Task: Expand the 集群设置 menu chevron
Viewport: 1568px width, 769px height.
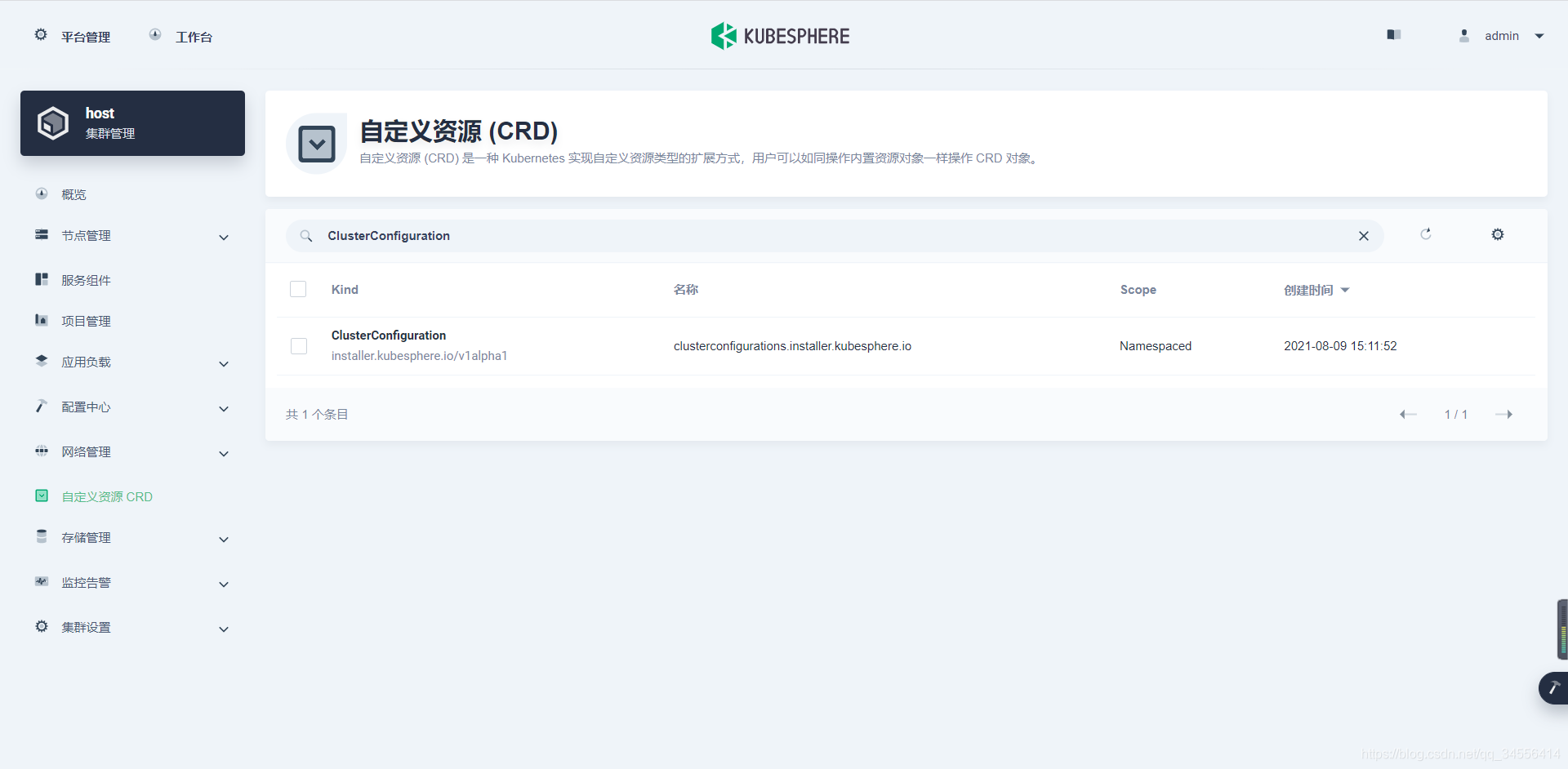Action: [224, 629]
